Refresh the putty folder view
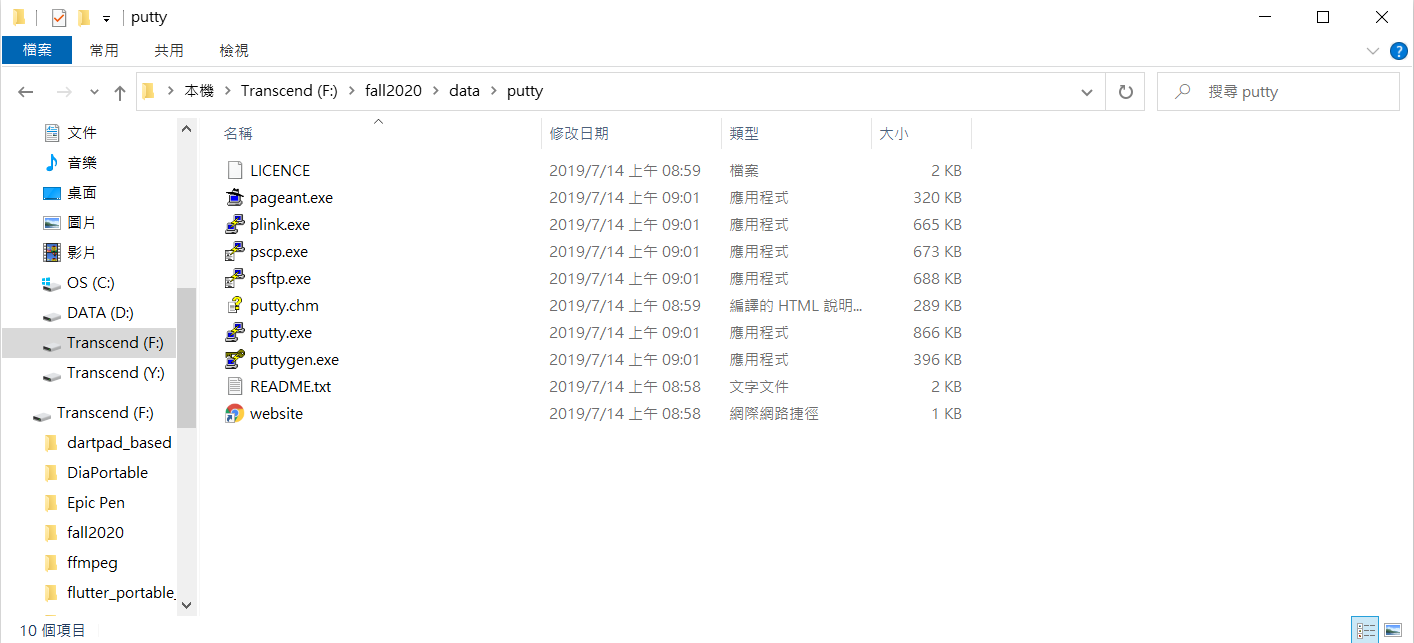Screen dimensions: 1414x643 (x=1125, y=92)
